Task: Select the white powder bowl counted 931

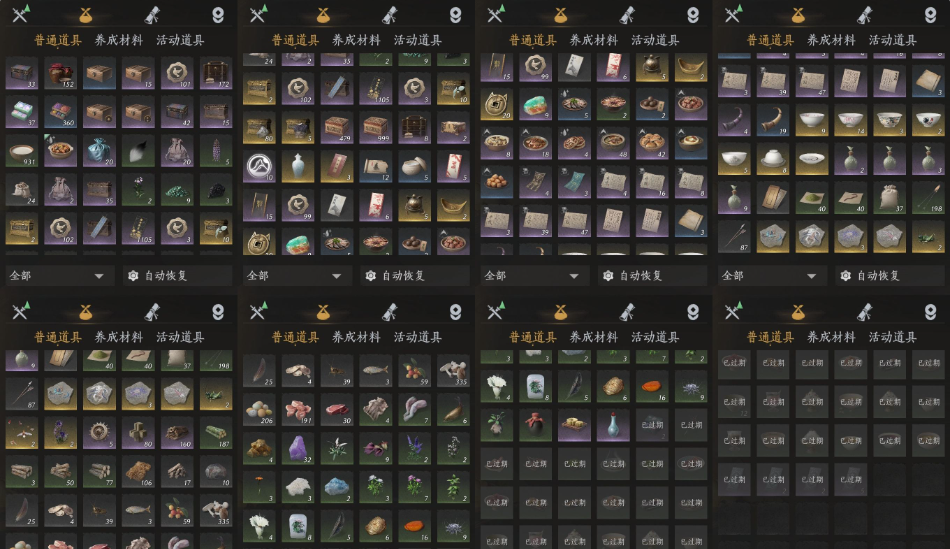Action: tap(22, 151)
